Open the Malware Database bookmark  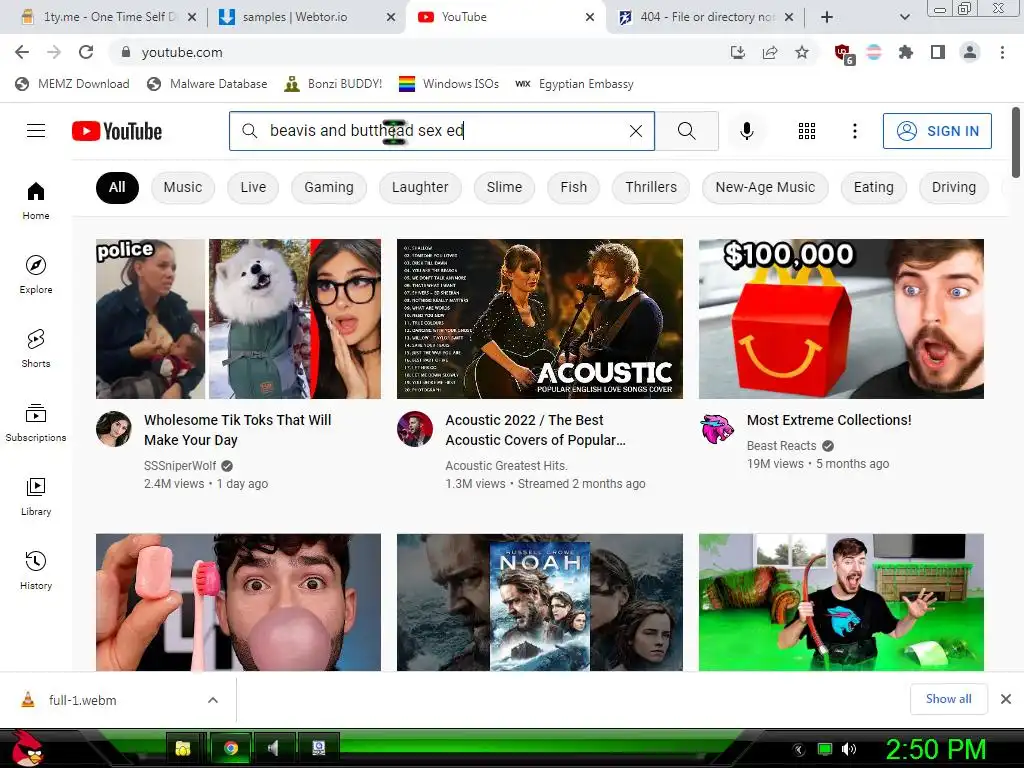click(207, 84)
